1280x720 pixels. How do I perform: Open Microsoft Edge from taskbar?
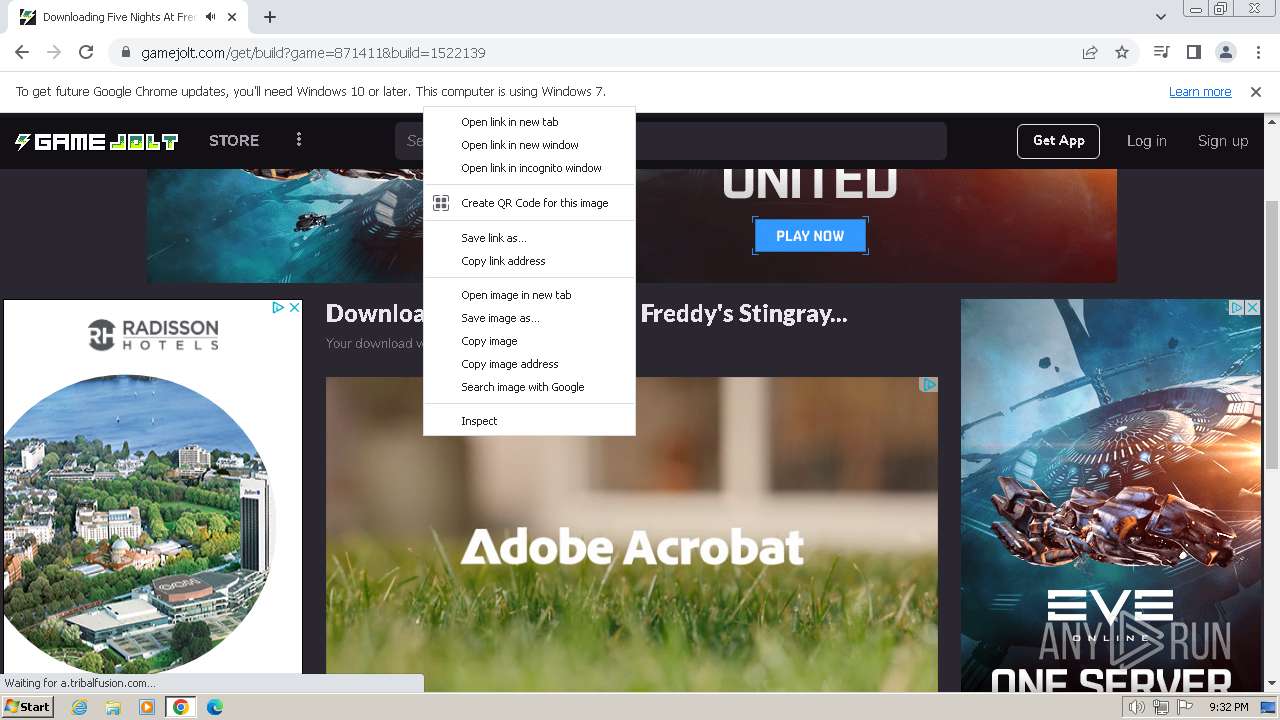coord(214,707)
